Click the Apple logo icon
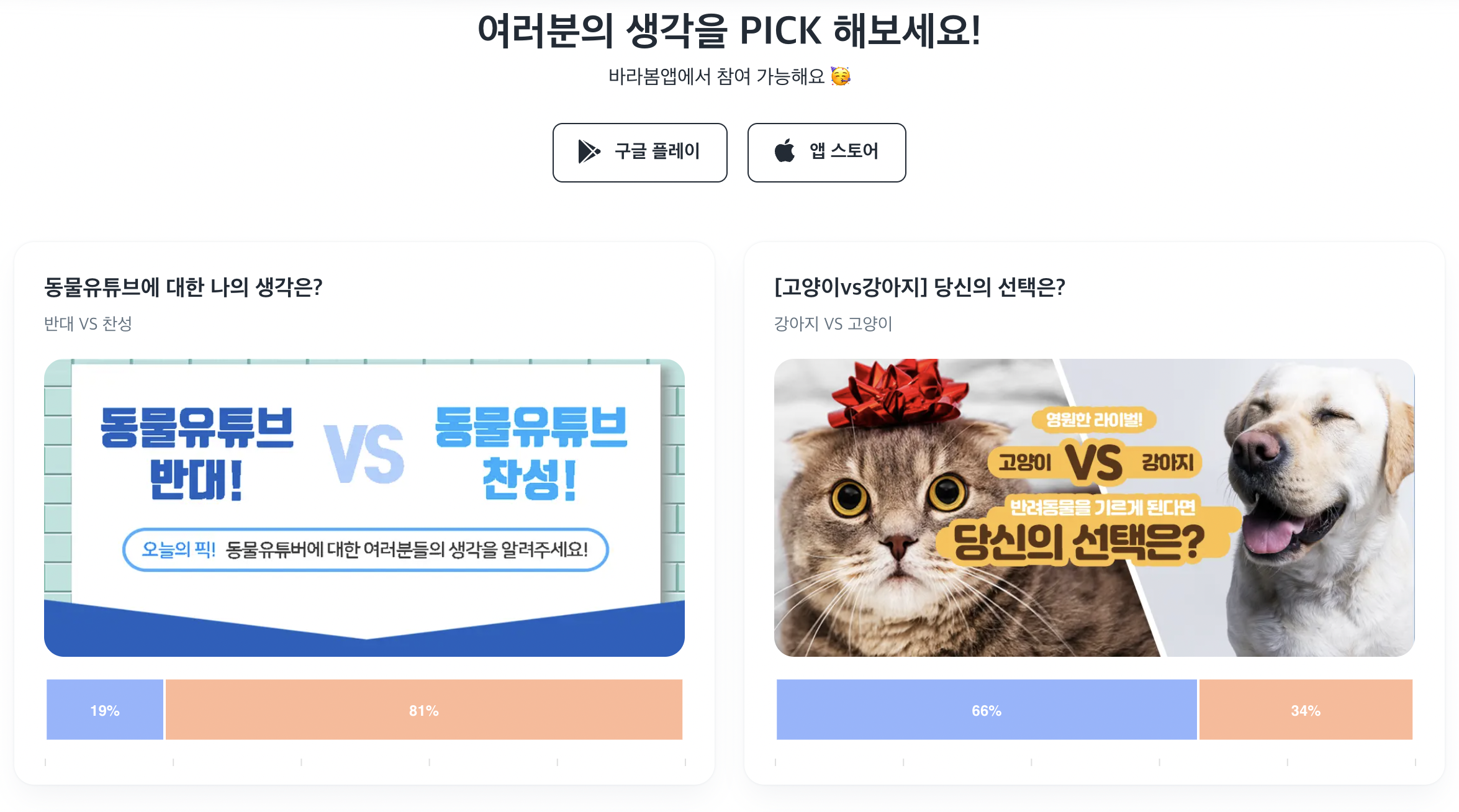 (785, 151)
